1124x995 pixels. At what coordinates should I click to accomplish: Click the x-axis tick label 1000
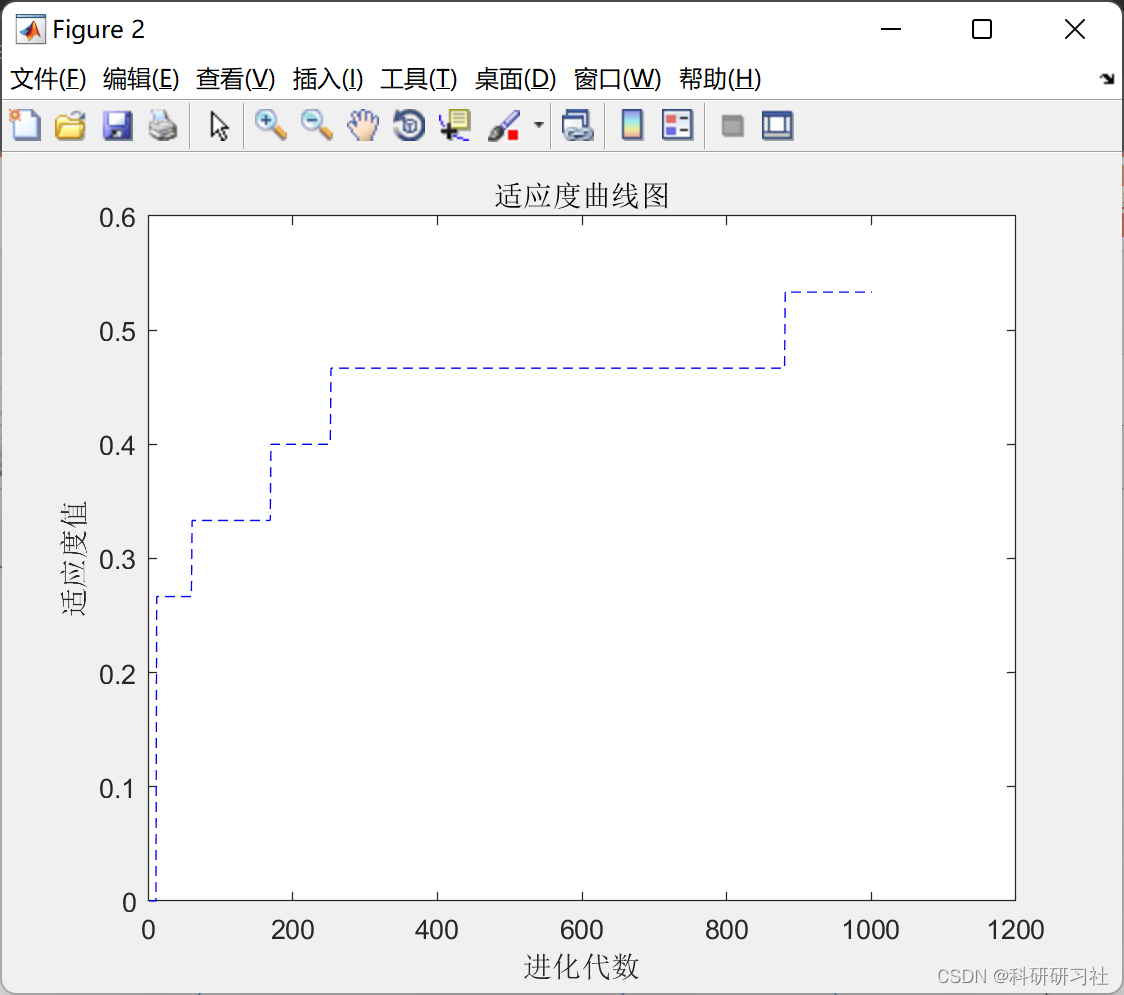point(870,930)
